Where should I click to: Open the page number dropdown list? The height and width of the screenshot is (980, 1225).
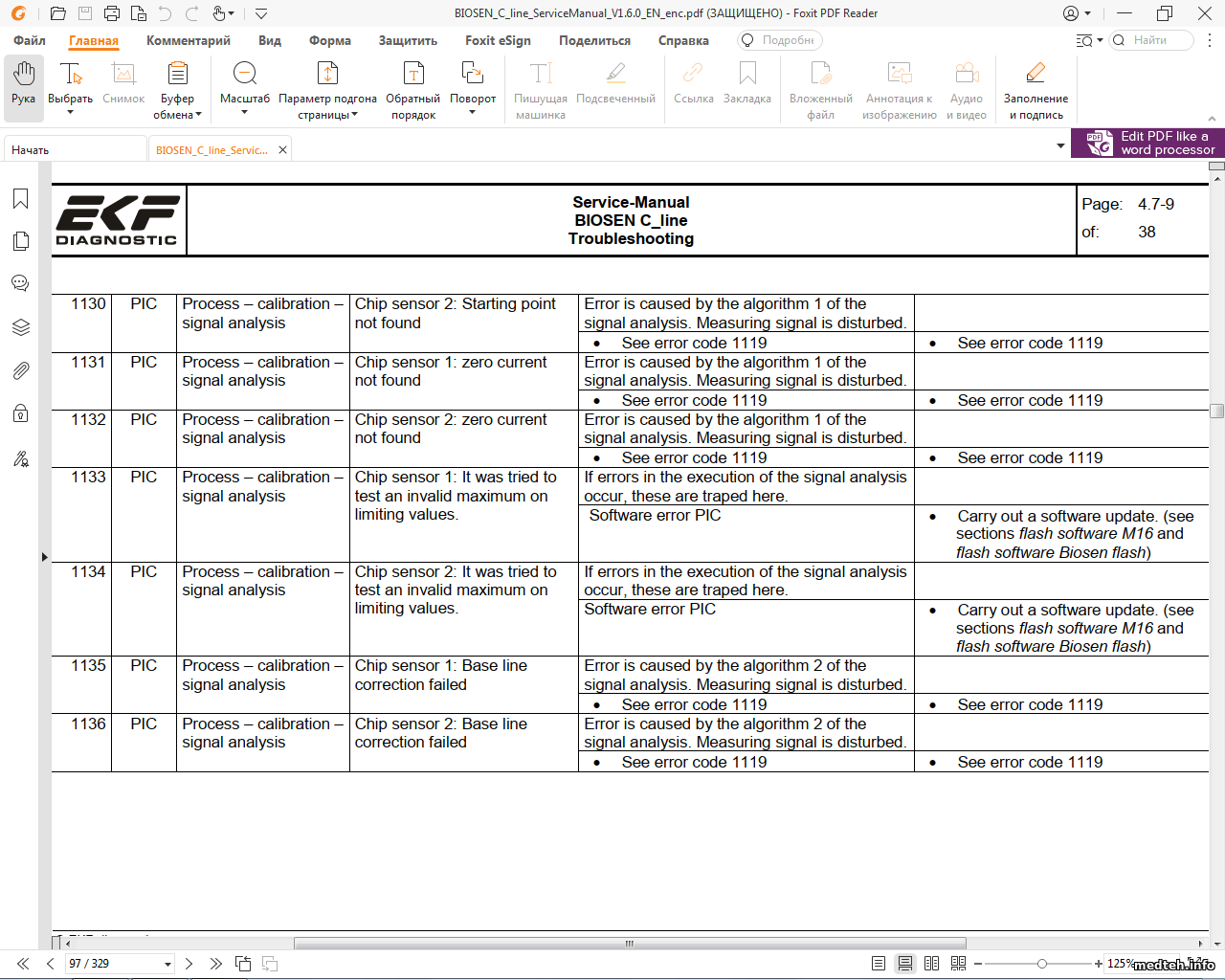[167, 964]
